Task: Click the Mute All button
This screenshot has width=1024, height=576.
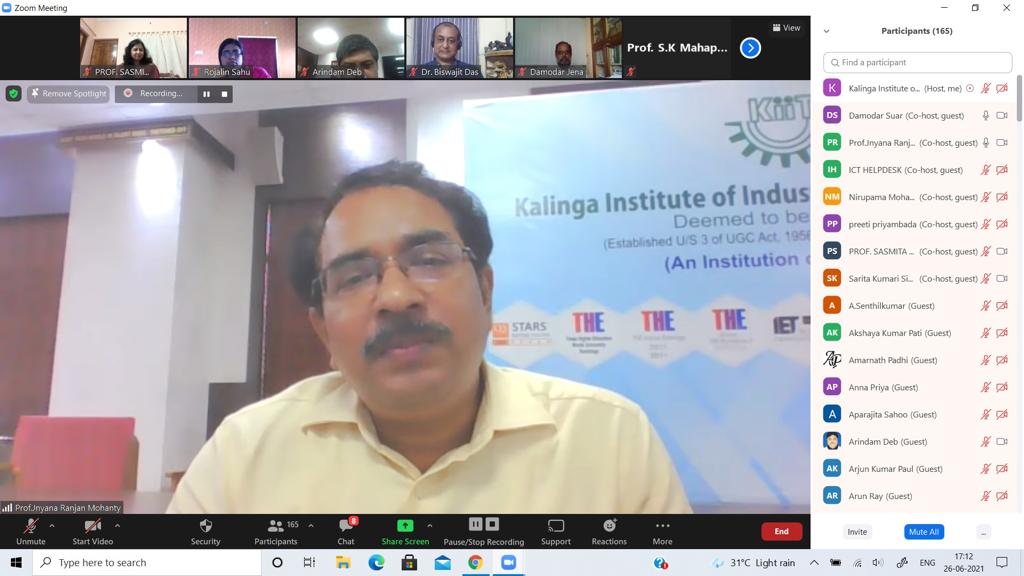Action: tap(923, 532)
